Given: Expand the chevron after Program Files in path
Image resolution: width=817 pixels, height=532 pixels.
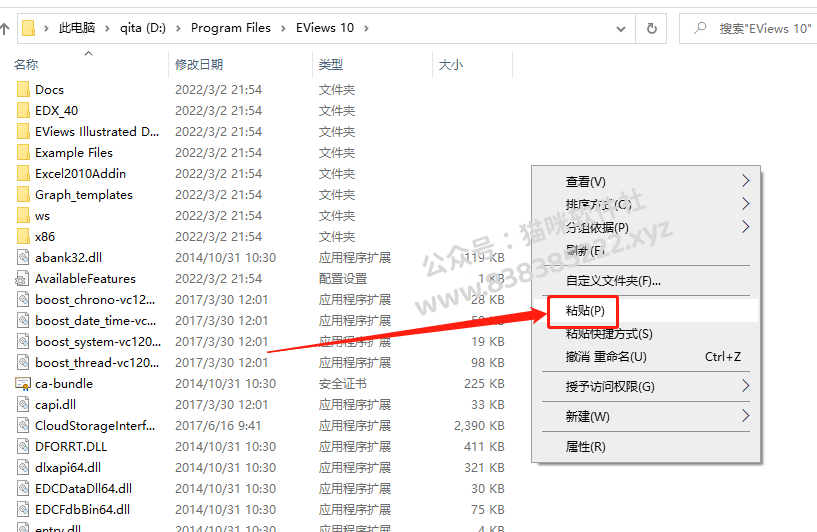Looking at the screenshot, I should [x=283, y=28].
